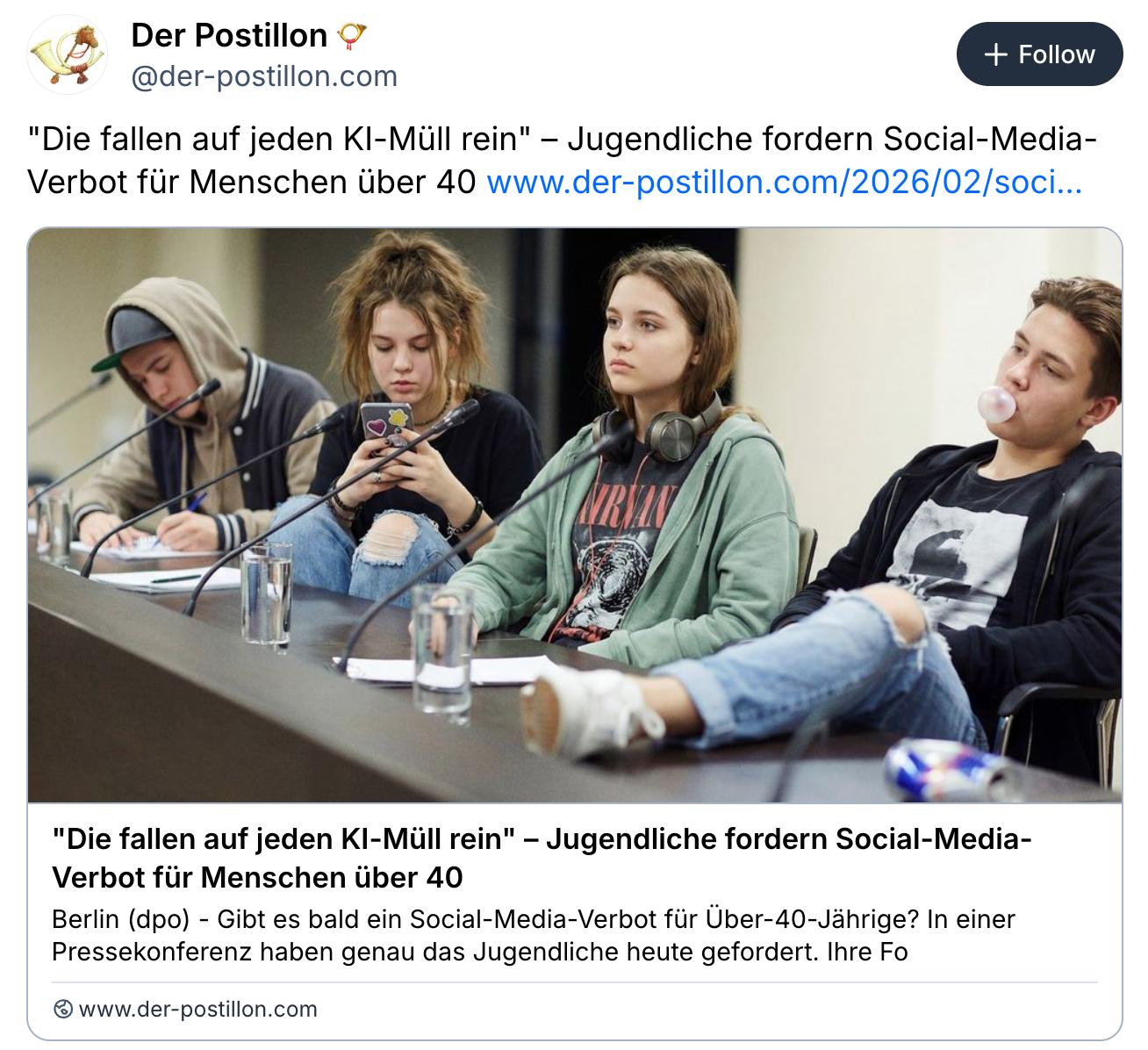Open the Der Postillon display name
This screenshot has width=1148, height=1050.
[229, 36]
